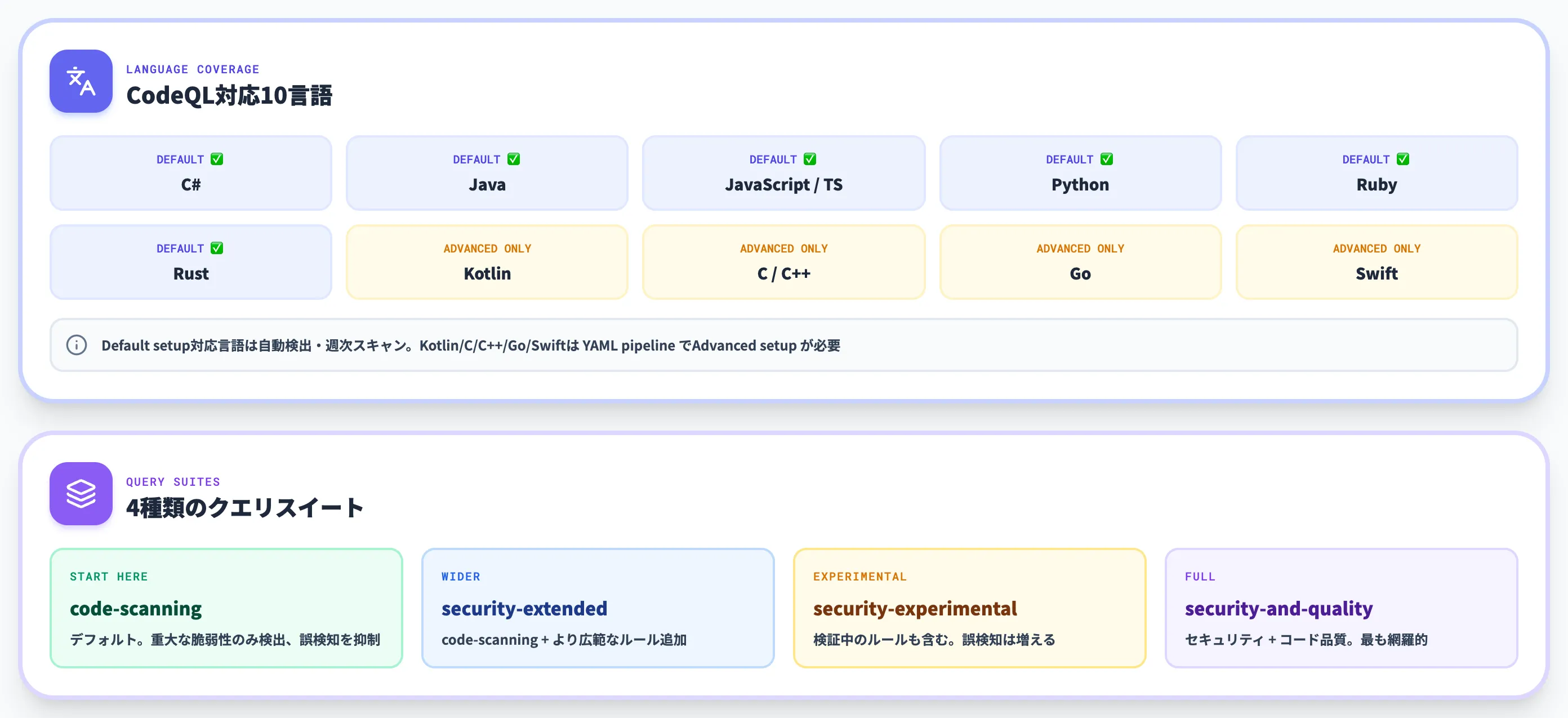This screenshot has height=718, width=1568.
Task: Click the green checkmark on the Ruby card
Action: (1403, 159)
